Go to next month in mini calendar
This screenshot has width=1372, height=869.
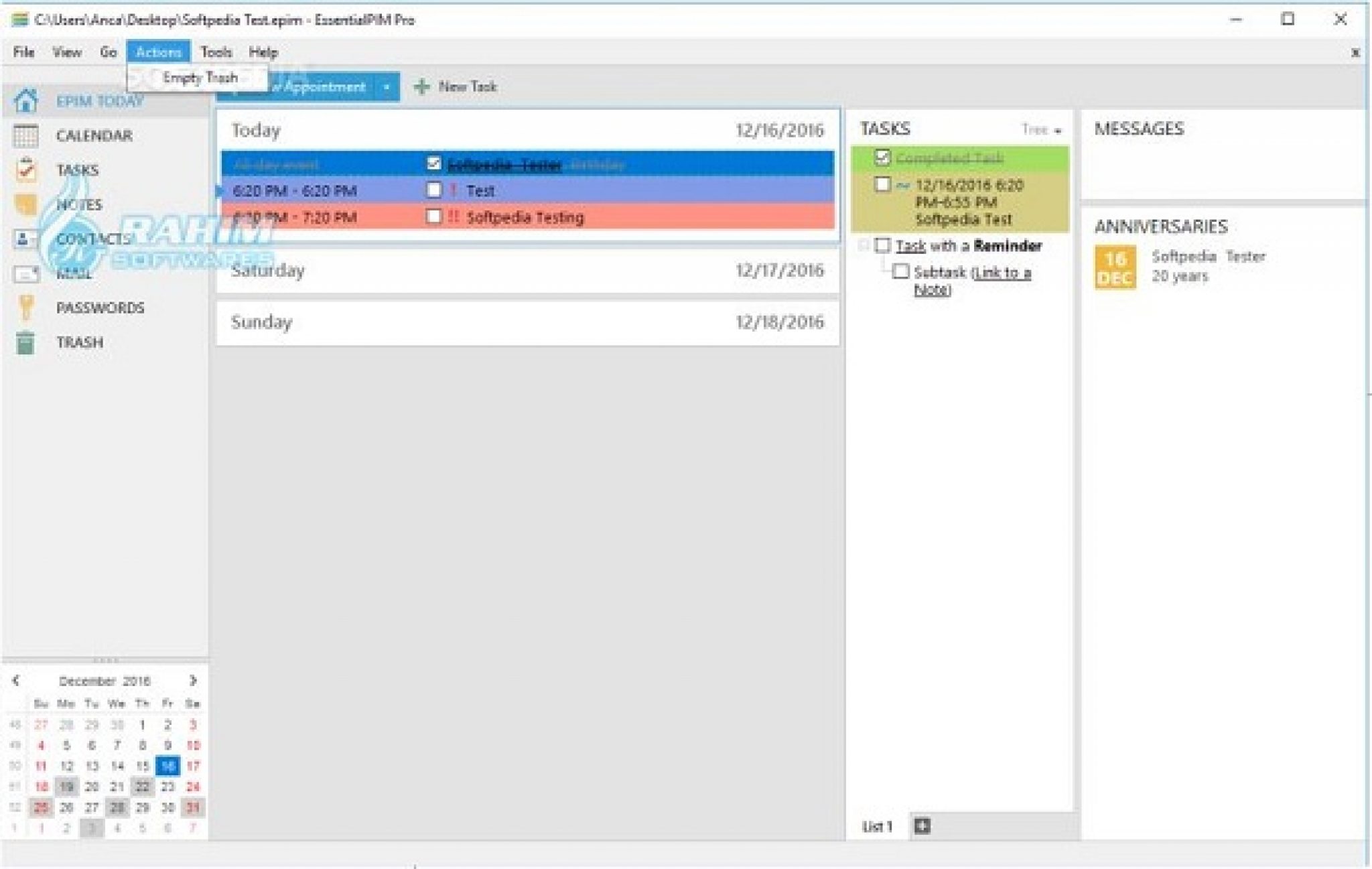click(193, 681)
